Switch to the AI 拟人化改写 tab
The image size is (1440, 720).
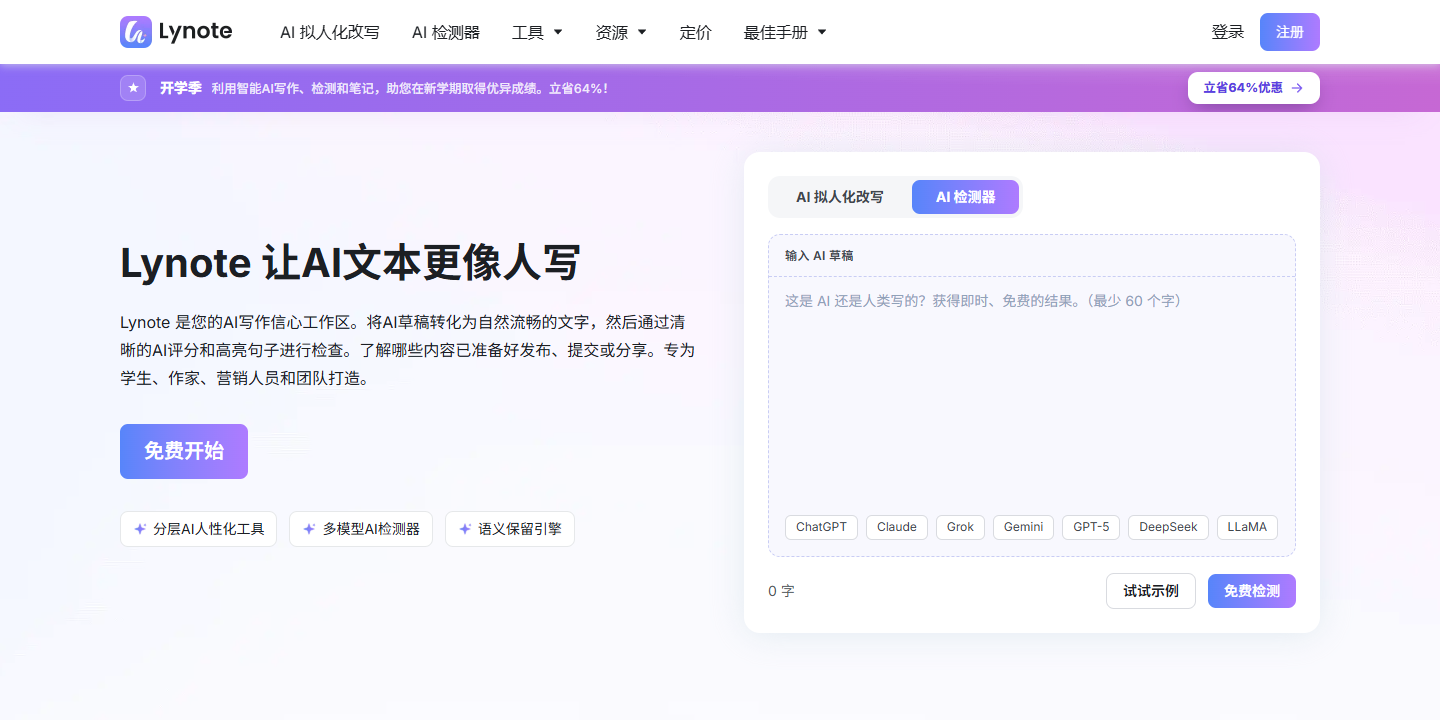840,197
